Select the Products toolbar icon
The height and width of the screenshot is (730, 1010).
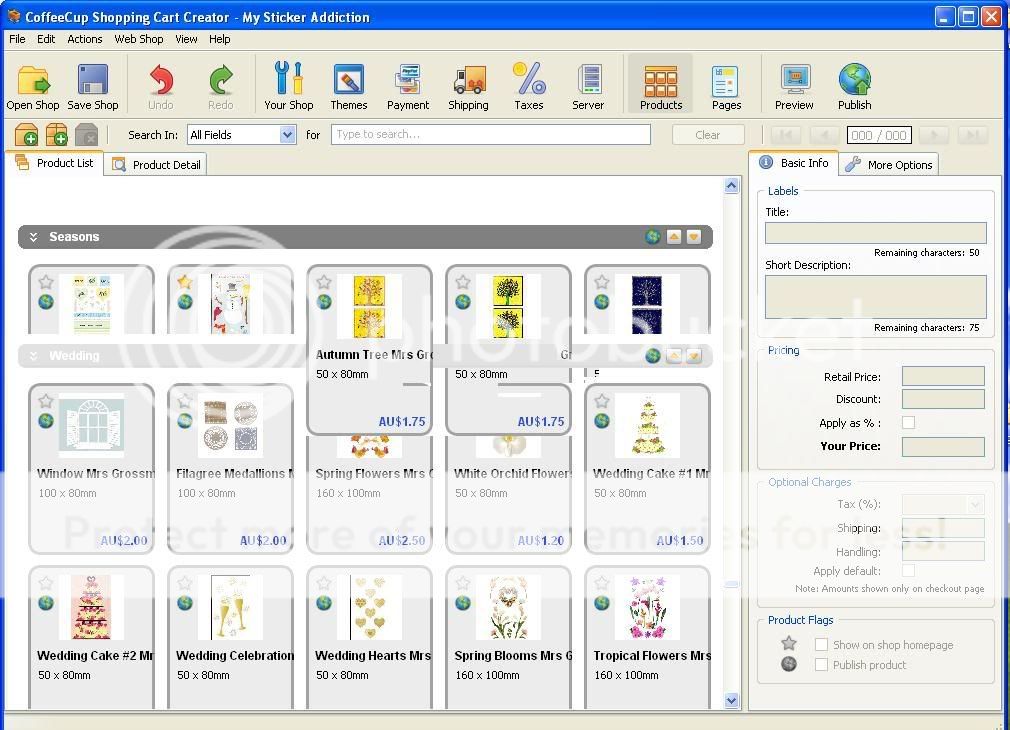[x=661, y=86]
